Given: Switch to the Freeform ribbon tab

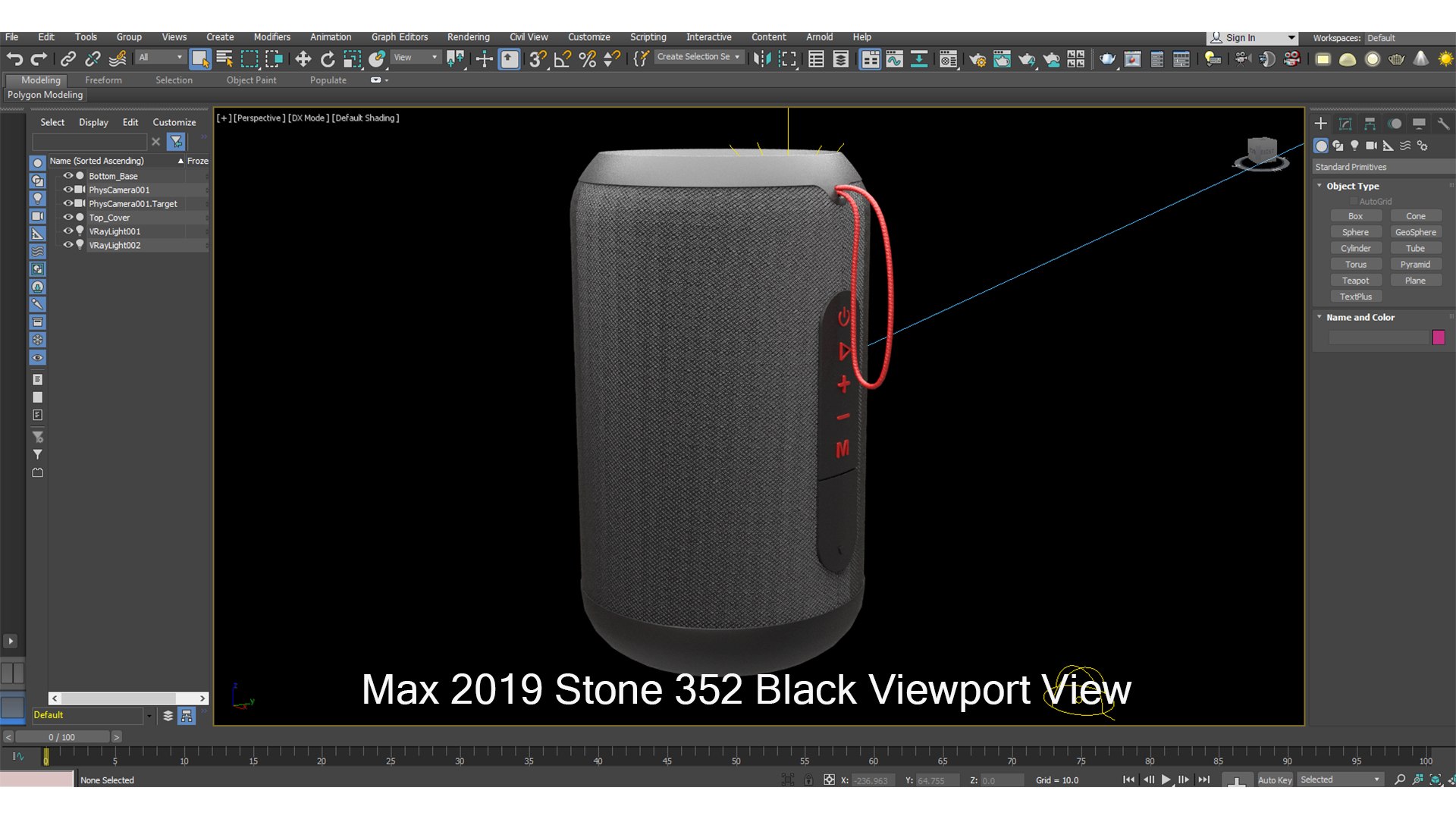Looking at the screenshot, I should coord(103,80).
